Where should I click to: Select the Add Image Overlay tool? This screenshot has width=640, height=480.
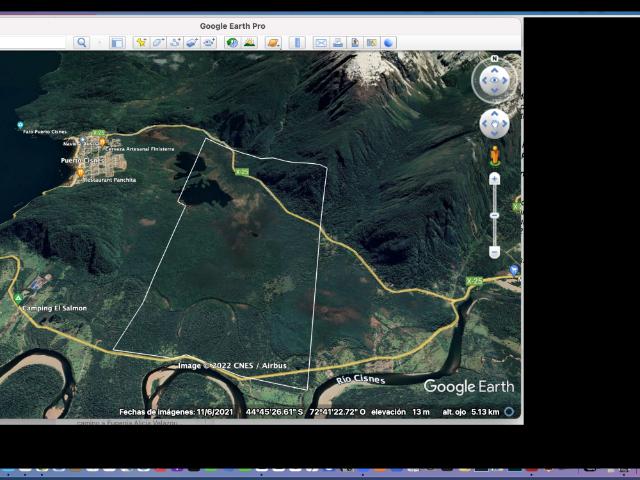(192, 42)
